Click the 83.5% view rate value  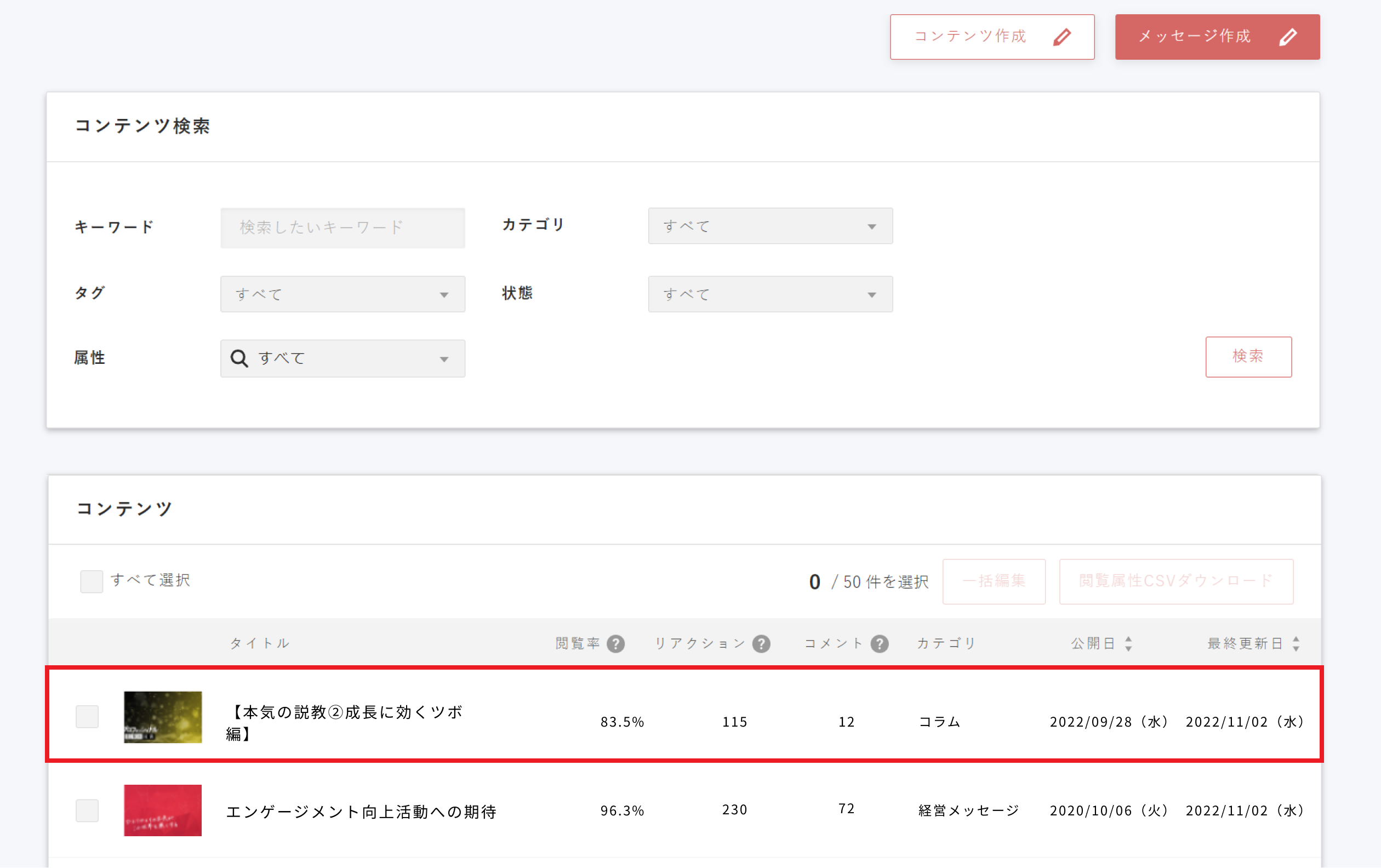click(621, 722)
